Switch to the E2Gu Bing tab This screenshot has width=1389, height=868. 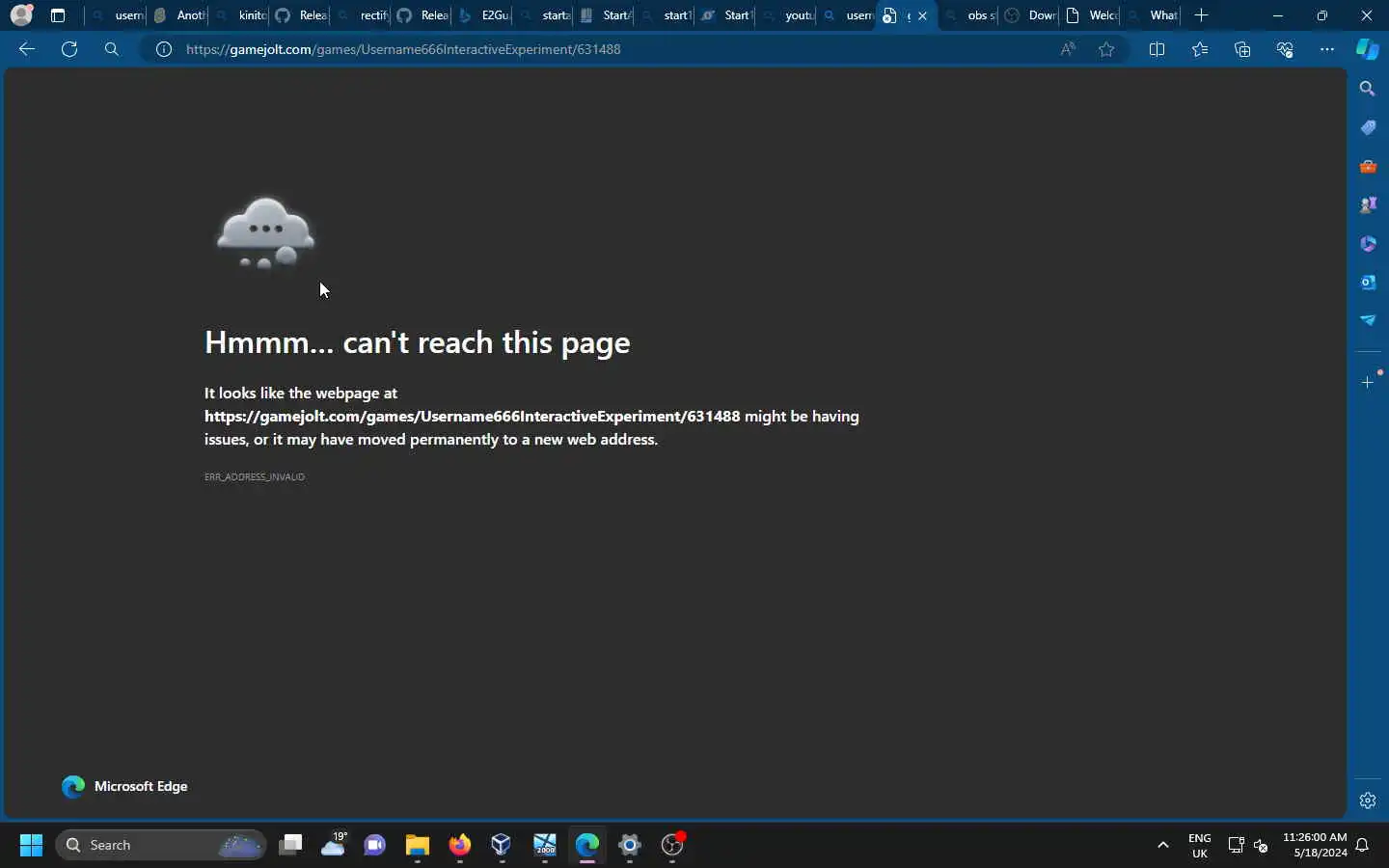483,15
